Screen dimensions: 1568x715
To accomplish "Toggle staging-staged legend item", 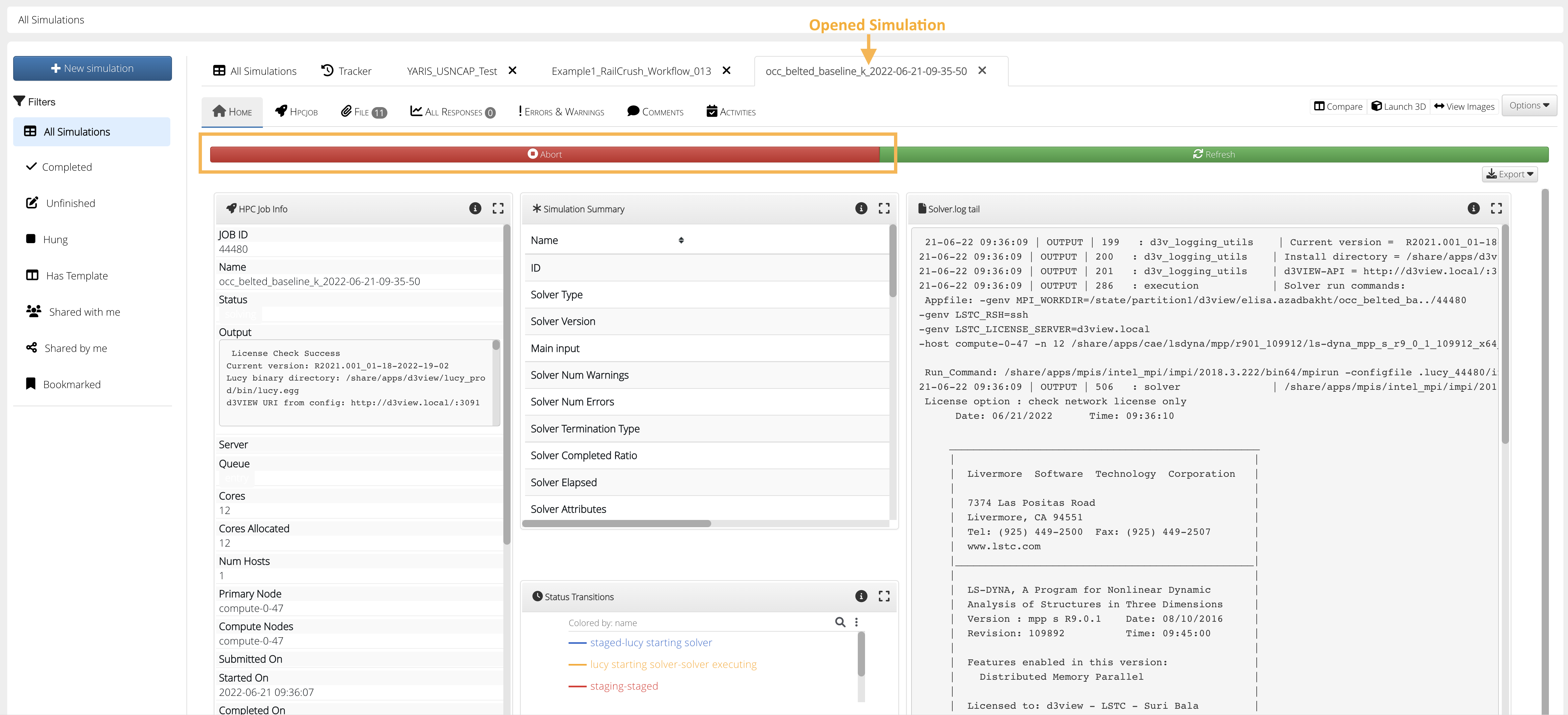I will point(613,686).
